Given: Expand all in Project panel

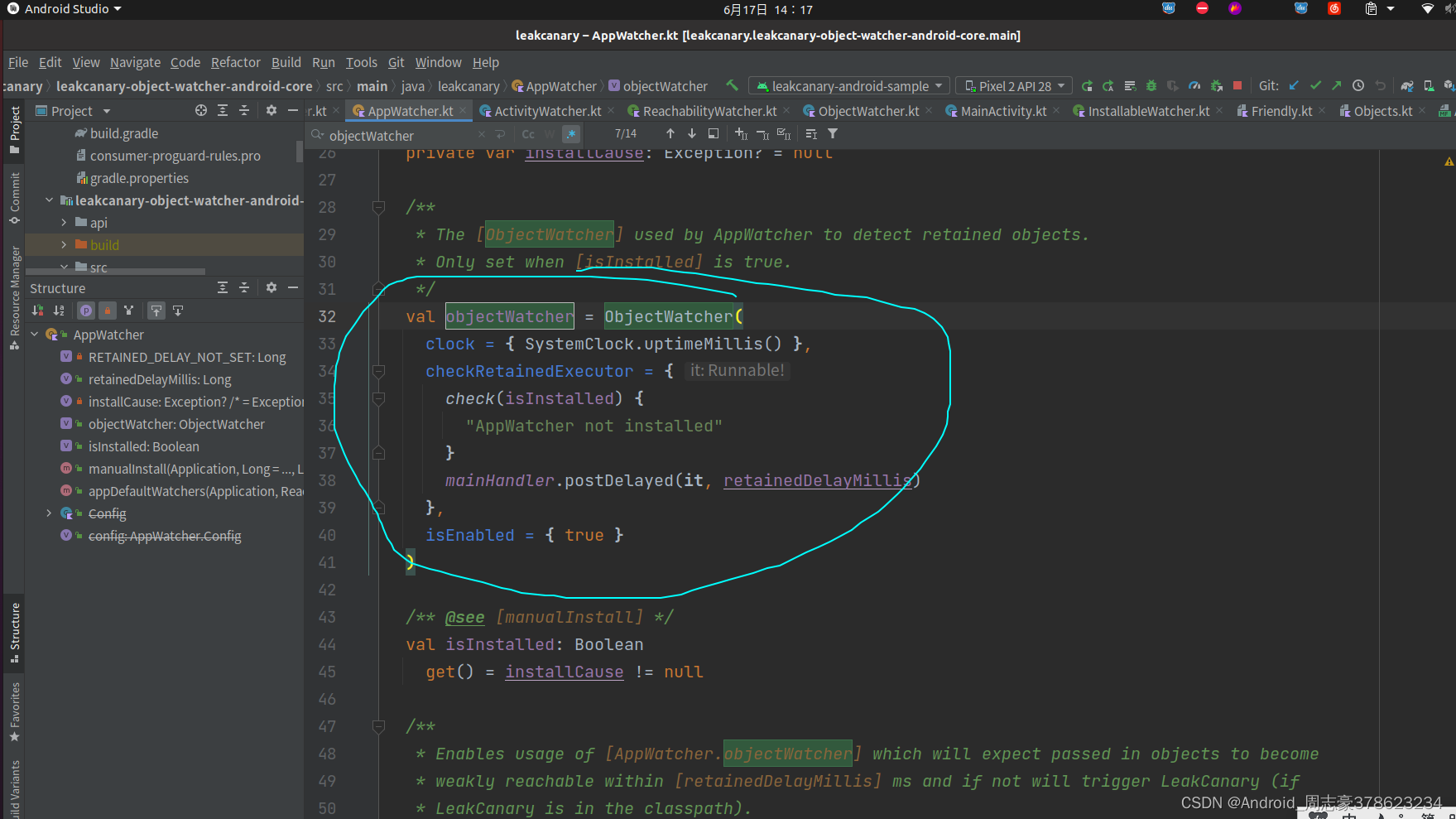Looking at the screenshot, I should coord(223,110).
